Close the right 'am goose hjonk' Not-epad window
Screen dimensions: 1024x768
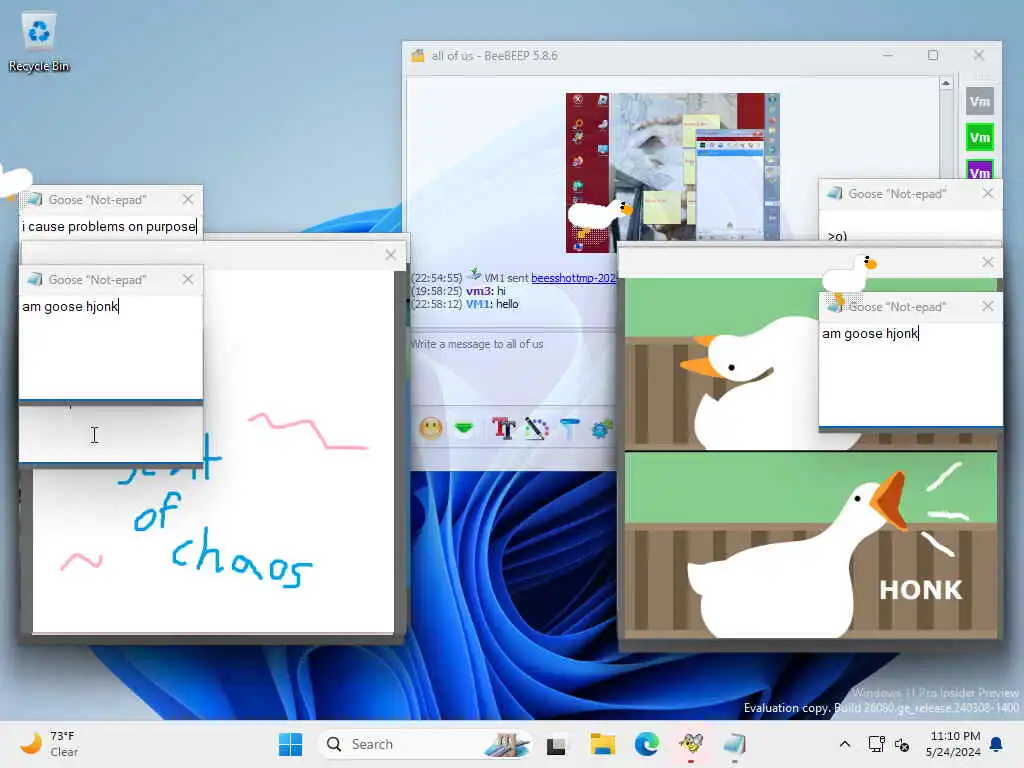(x=987, y=306)
